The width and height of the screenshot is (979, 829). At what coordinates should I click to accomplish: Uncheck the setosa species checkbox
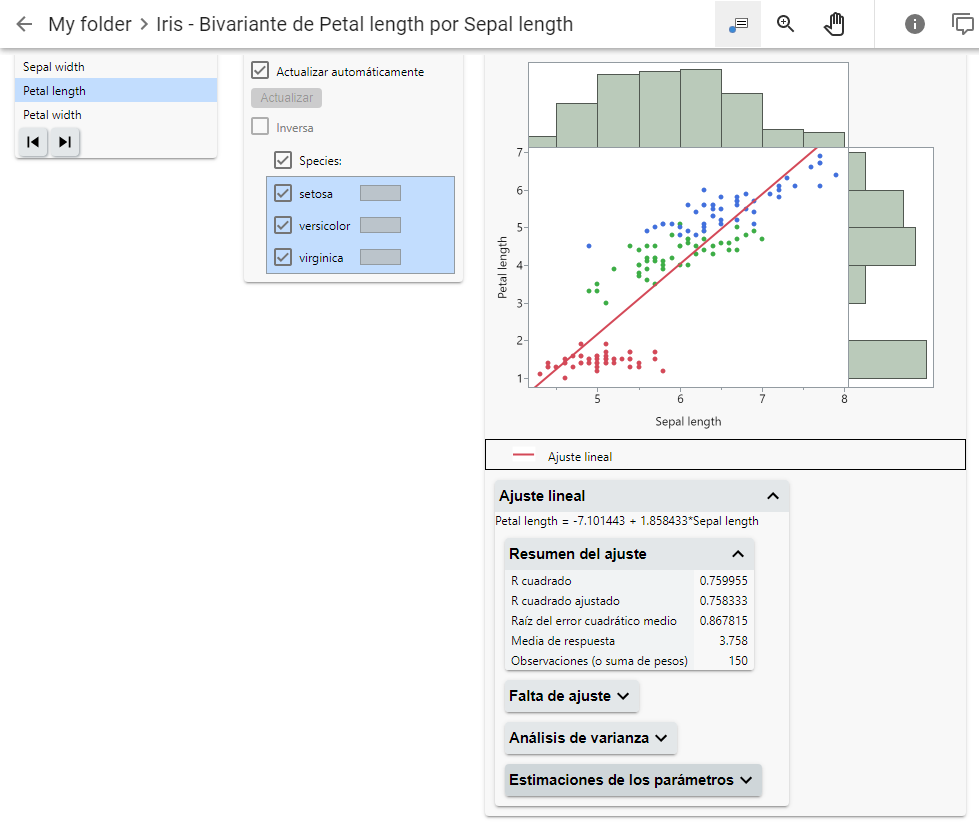283,193
